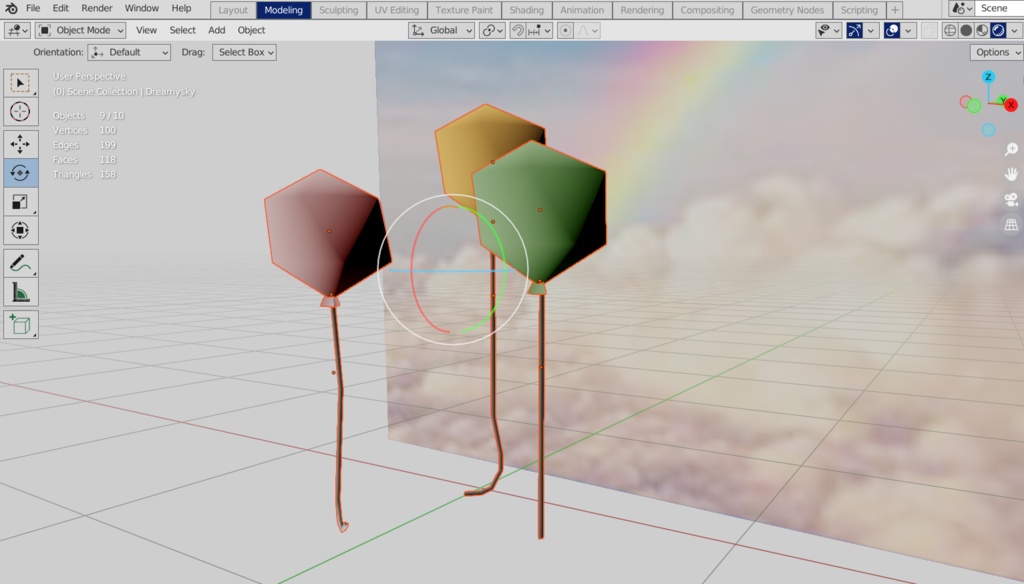The width and height of the screenshot is (1024, 584).
Task: Switch to UV Editing workspace tab
Action: tap(396, 10)
